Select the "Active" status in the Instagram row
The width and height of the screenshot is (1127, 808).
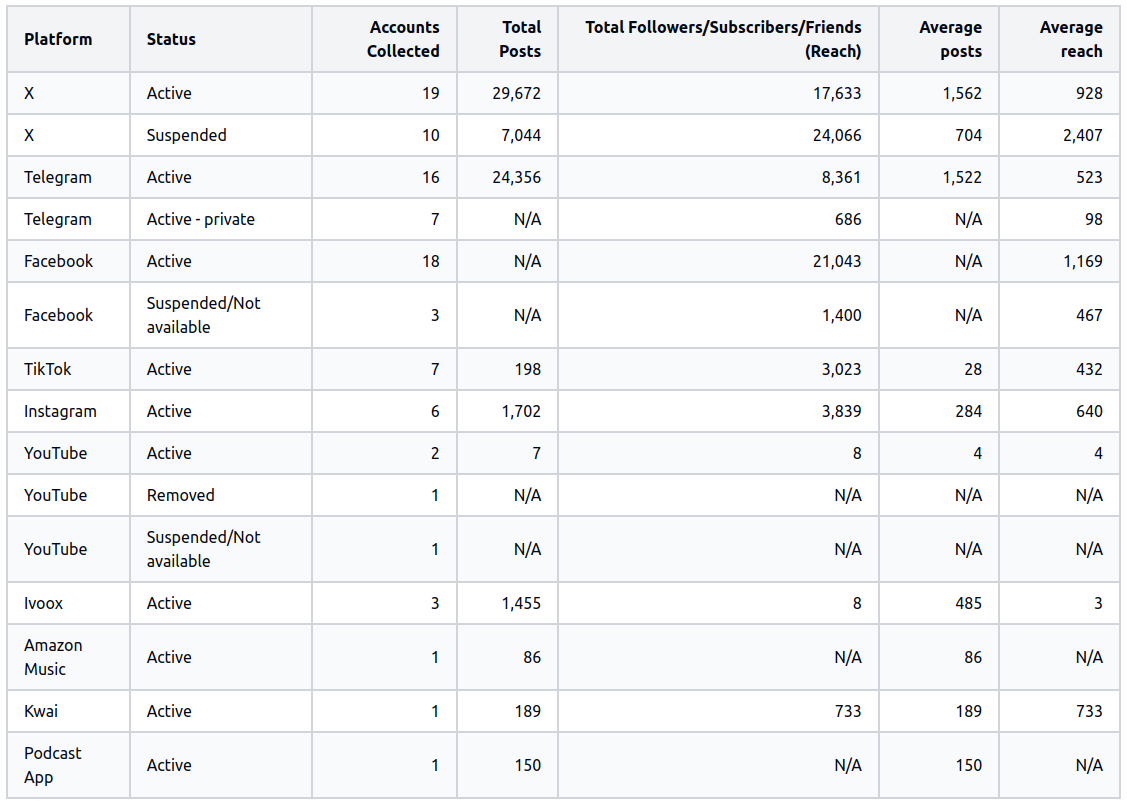point(169,411)
